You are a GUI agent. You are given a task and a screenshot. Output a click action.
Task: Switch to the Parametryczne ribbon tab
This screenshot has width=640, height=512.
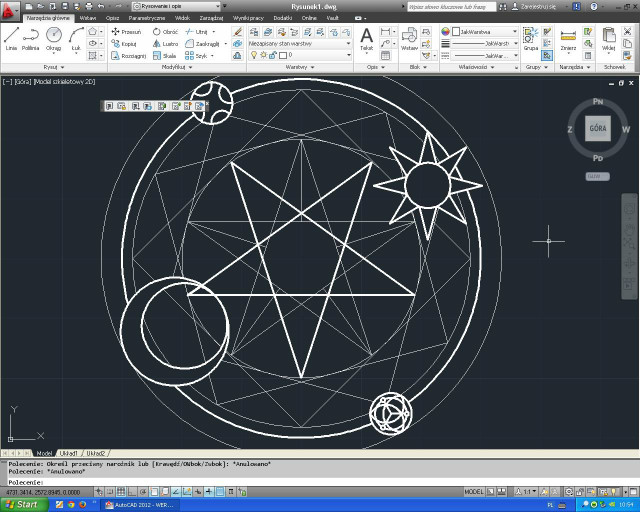[x=147, y=18]
